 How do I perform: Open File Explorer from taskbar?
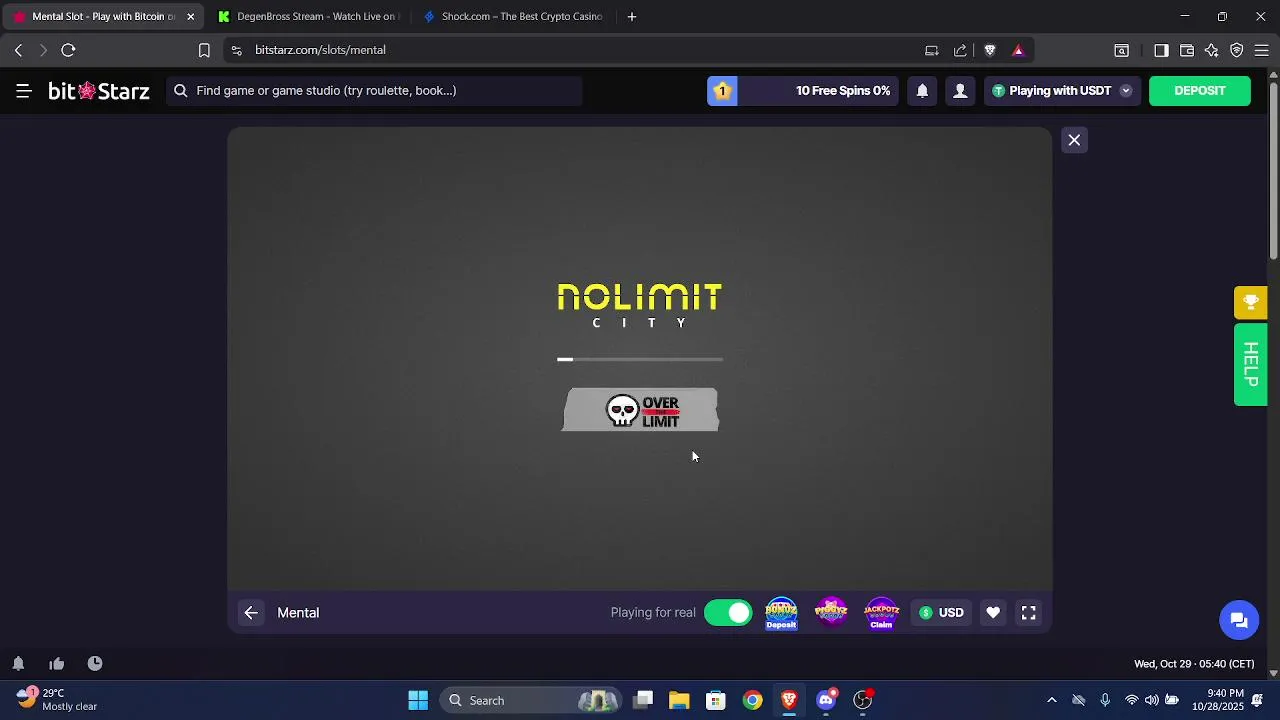(x=679, y=701)
